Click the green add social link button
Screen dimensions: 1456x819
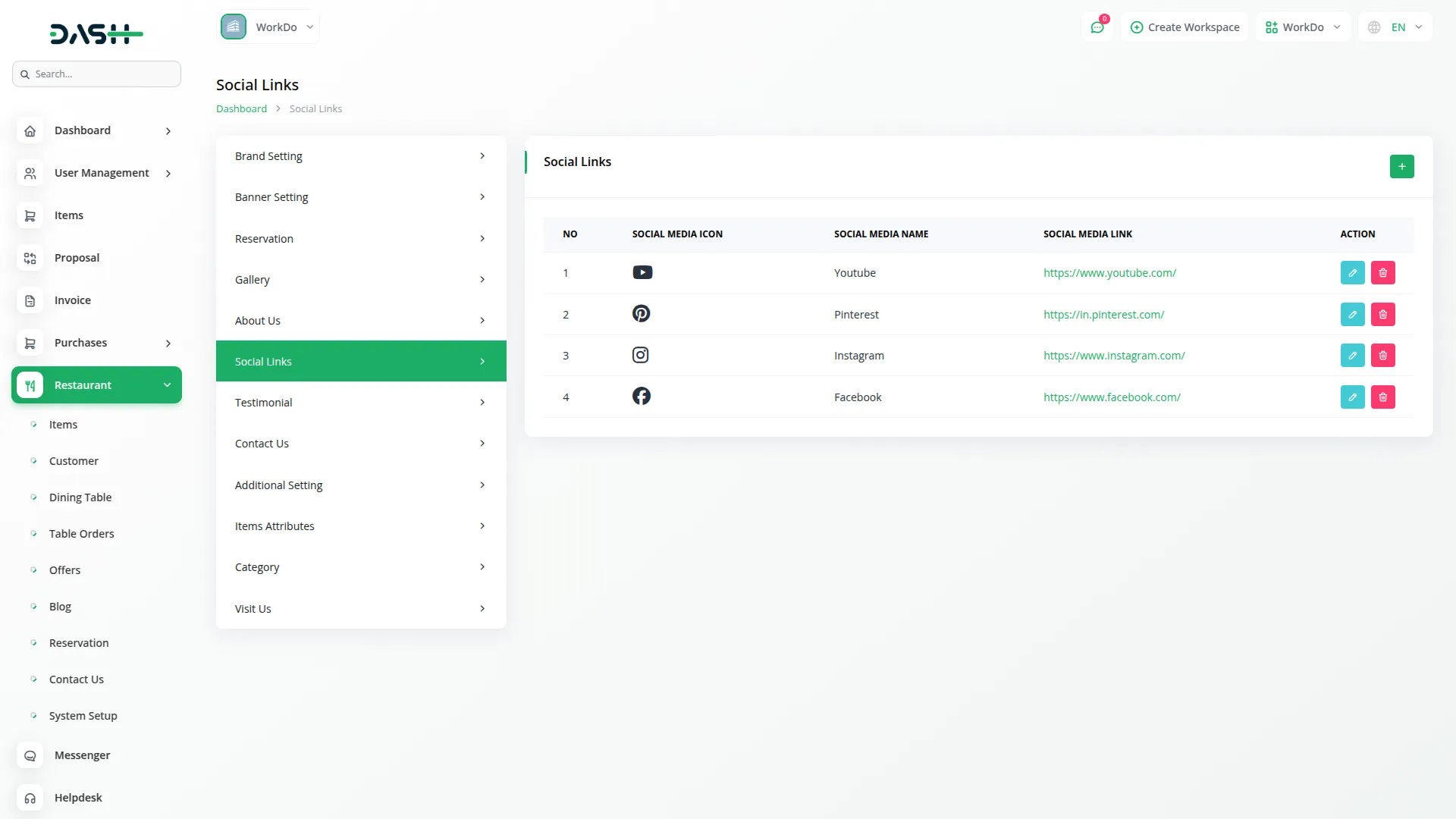(x=1401, y=166)
